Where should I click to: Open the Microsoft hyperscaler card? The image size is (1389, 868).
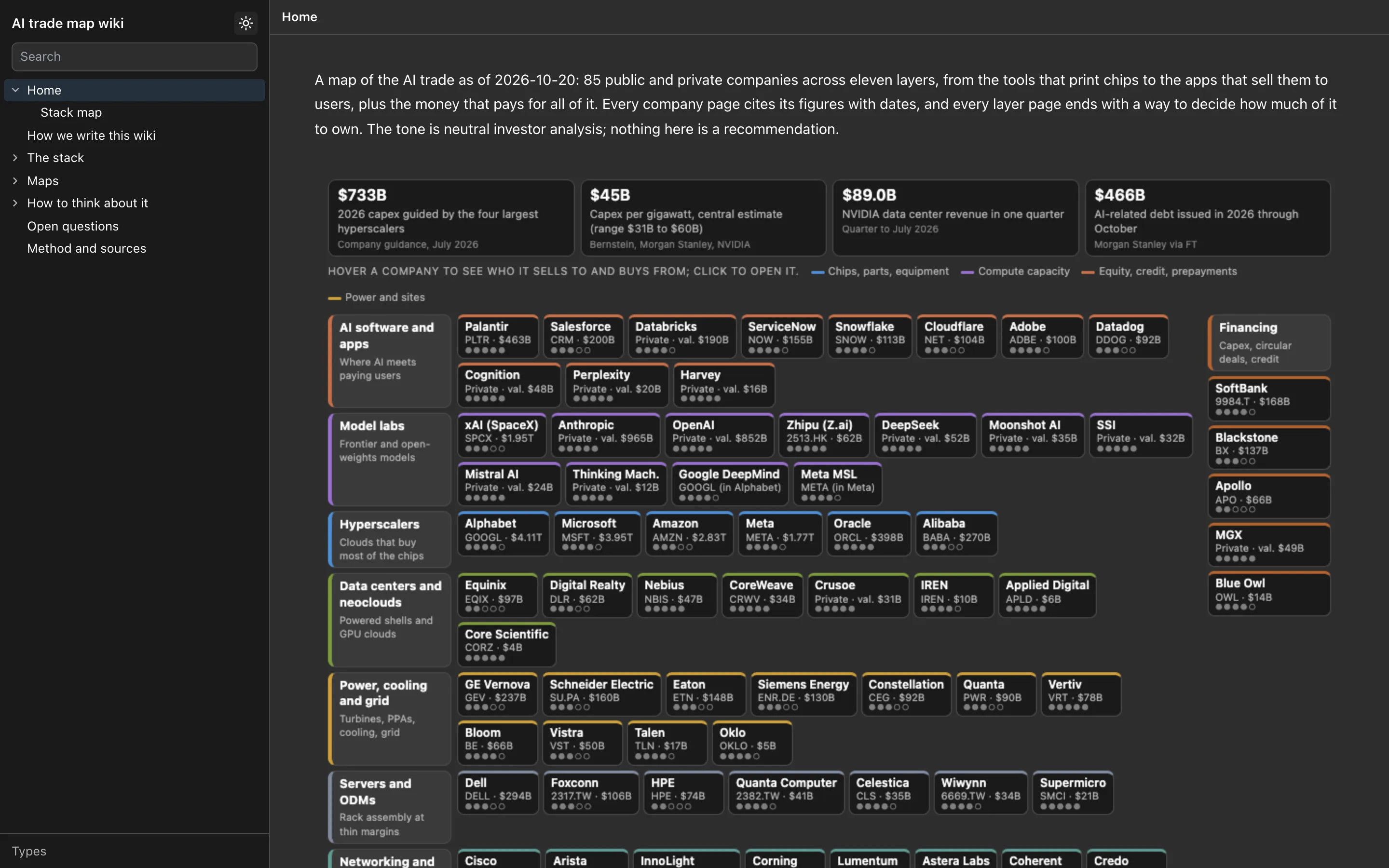(597, 534)
